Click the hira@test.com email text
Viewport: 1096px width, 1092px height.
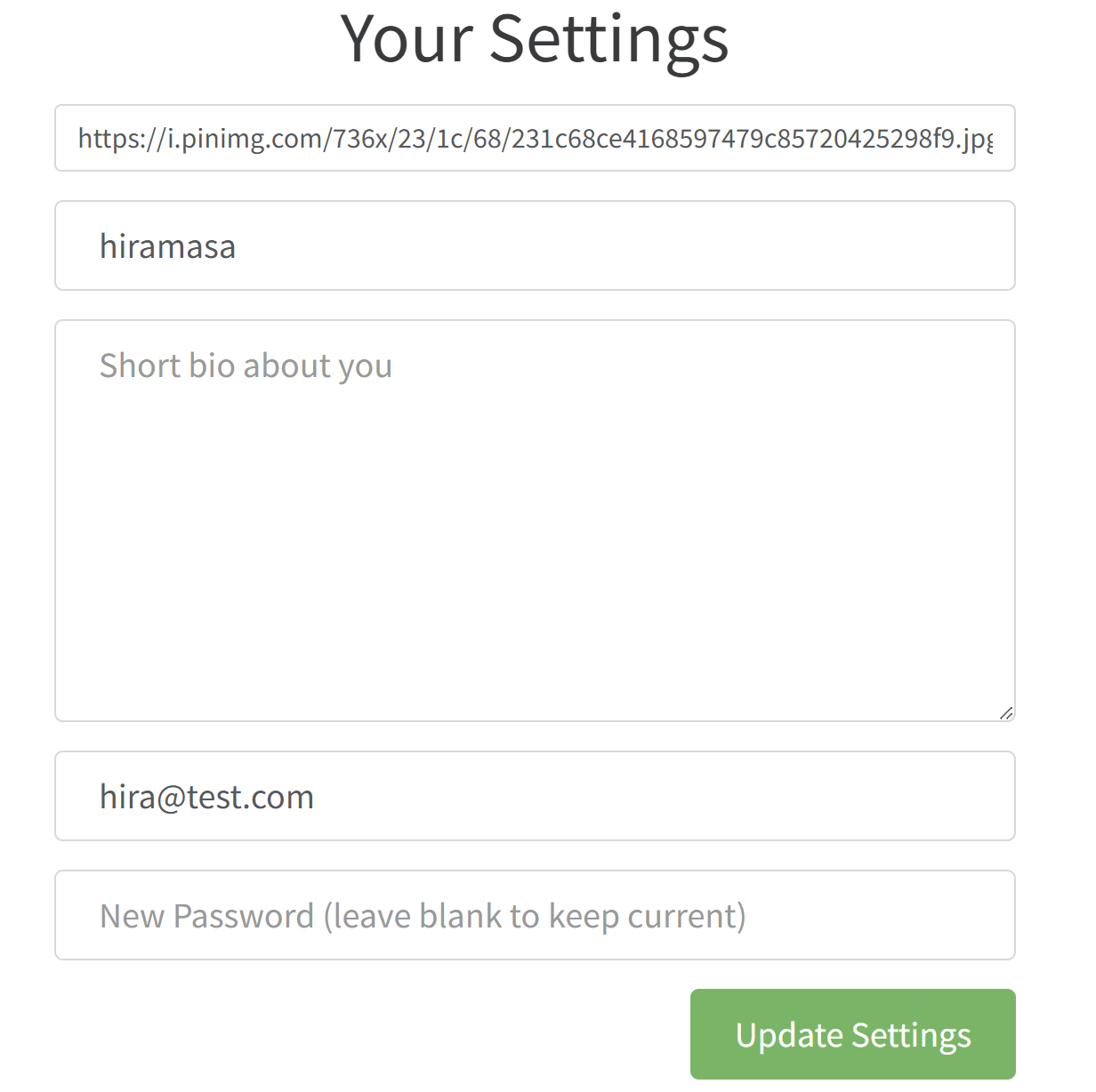[x=206, y=797]
